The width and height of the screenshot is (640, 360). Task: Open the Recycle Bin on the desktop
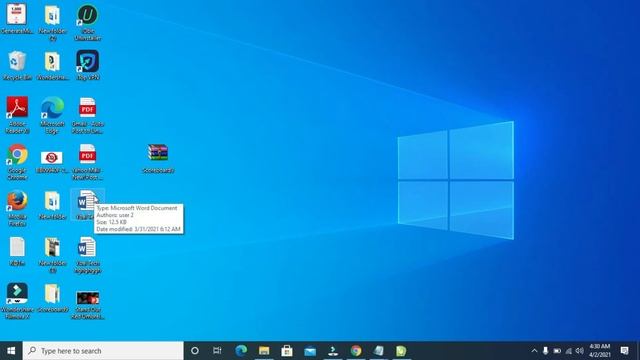17,62
